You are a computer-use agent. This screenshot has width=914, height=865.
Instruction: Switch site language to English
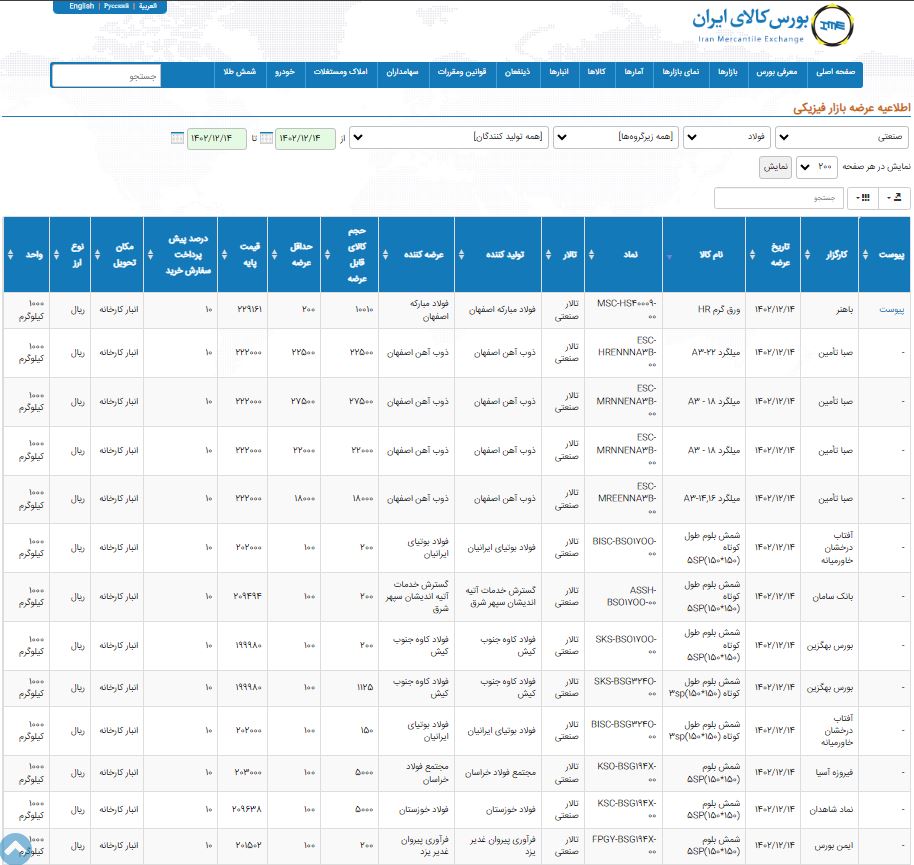click(x=82, y=6)
